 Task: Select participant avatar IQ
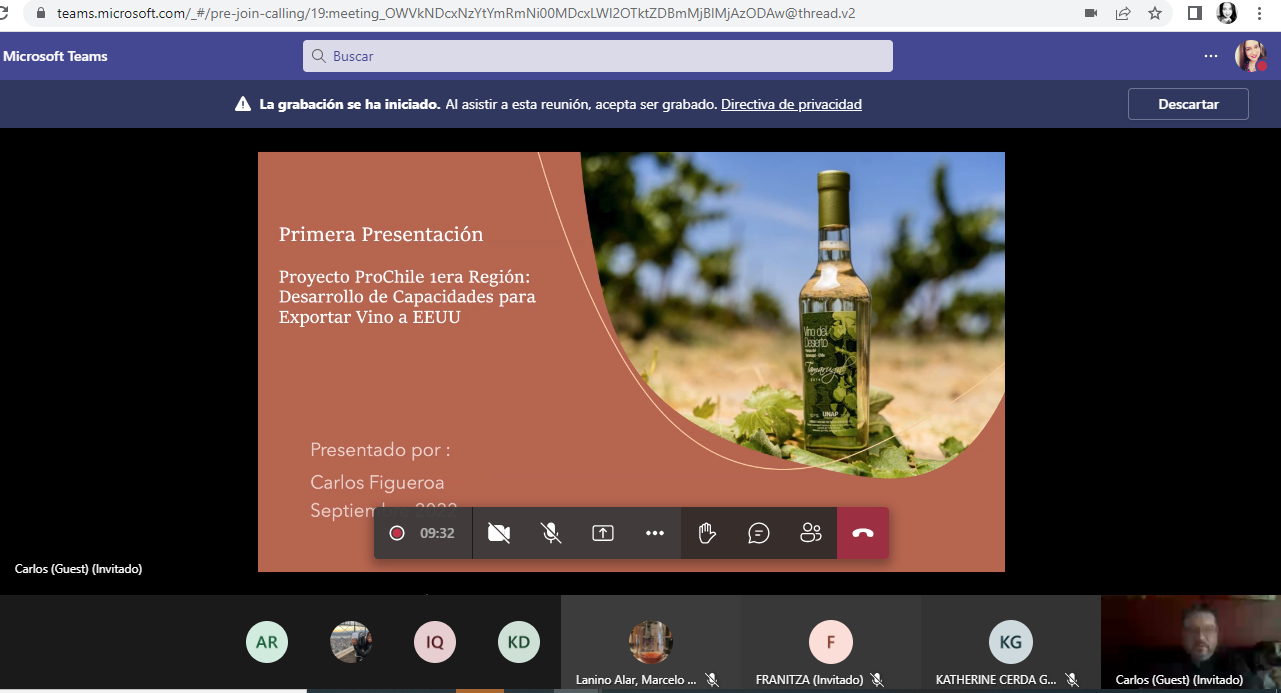click(x=435, y=642)
